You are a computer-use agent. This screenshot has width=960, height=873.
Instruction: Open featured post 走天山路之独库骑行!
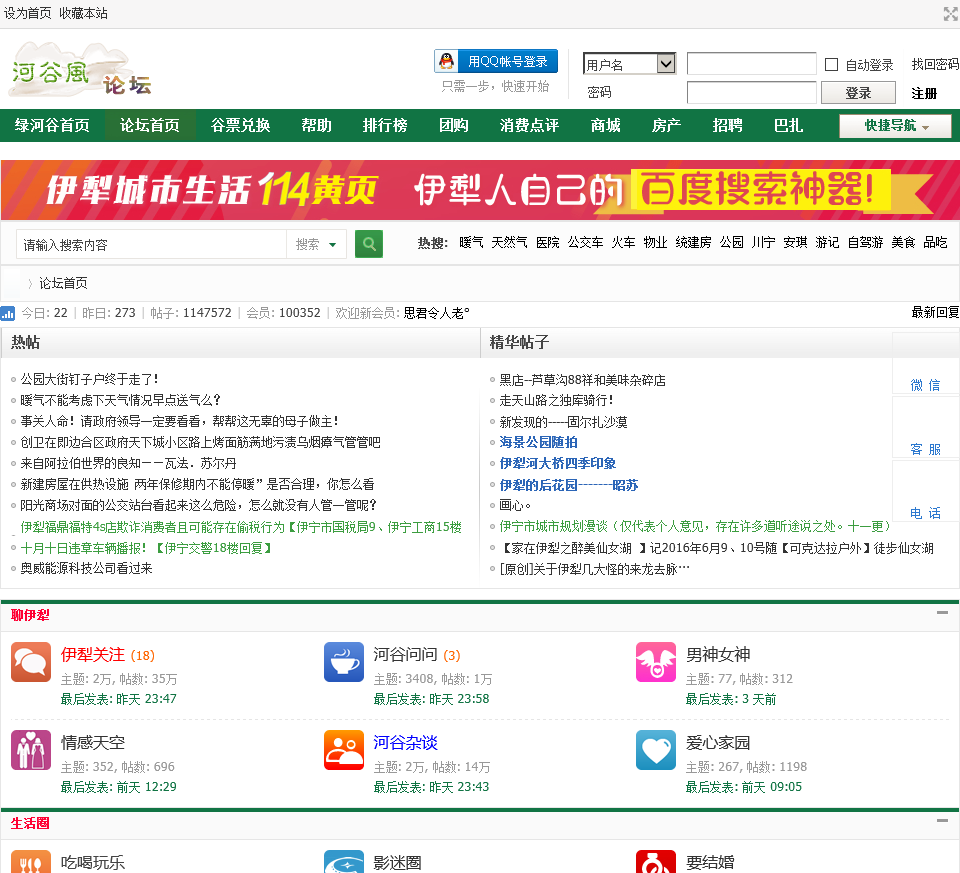557,400
